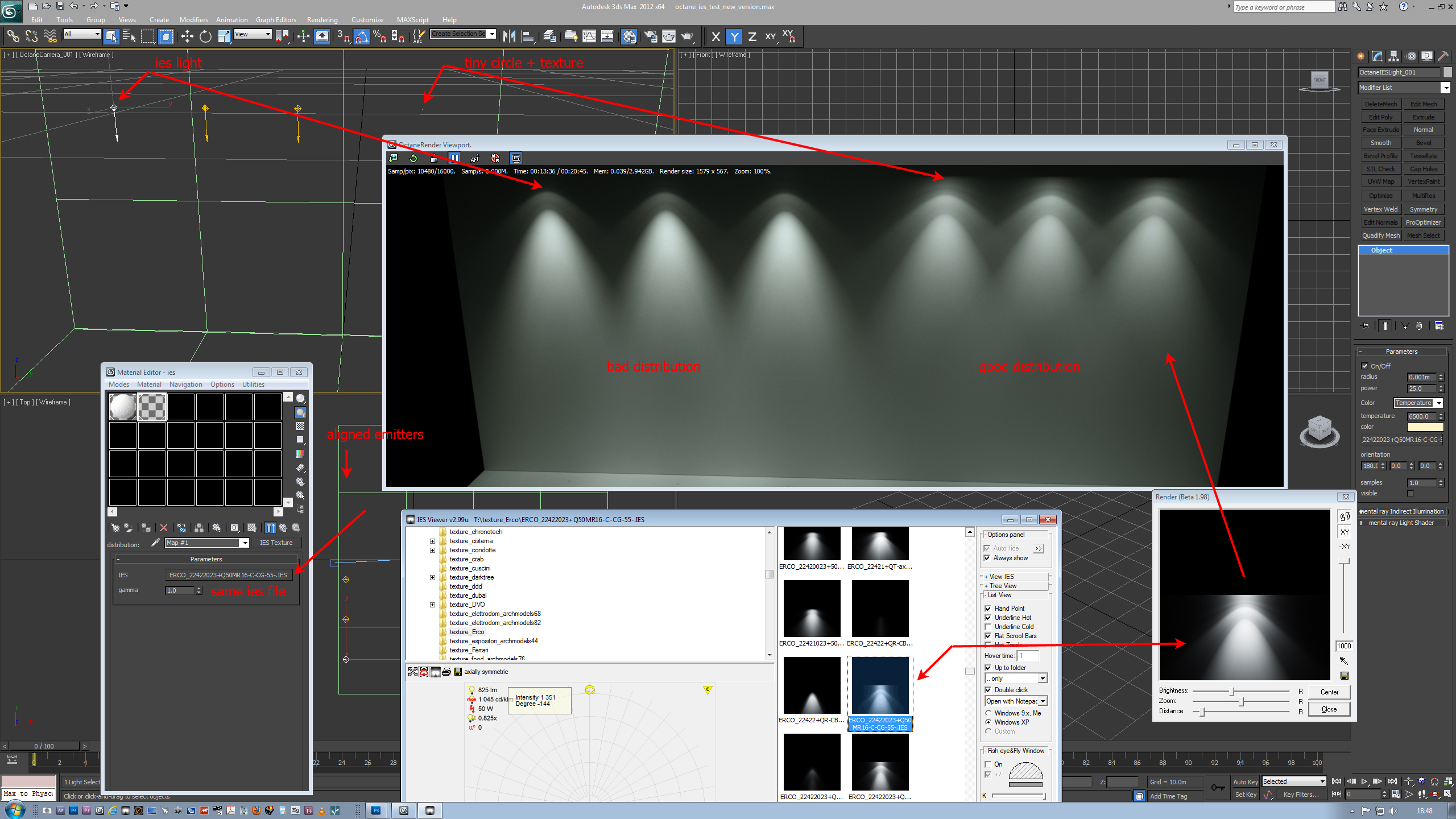Click the Mirror tool icon
The width and height of the screenshot is (1456, 819).
point(509,36)
